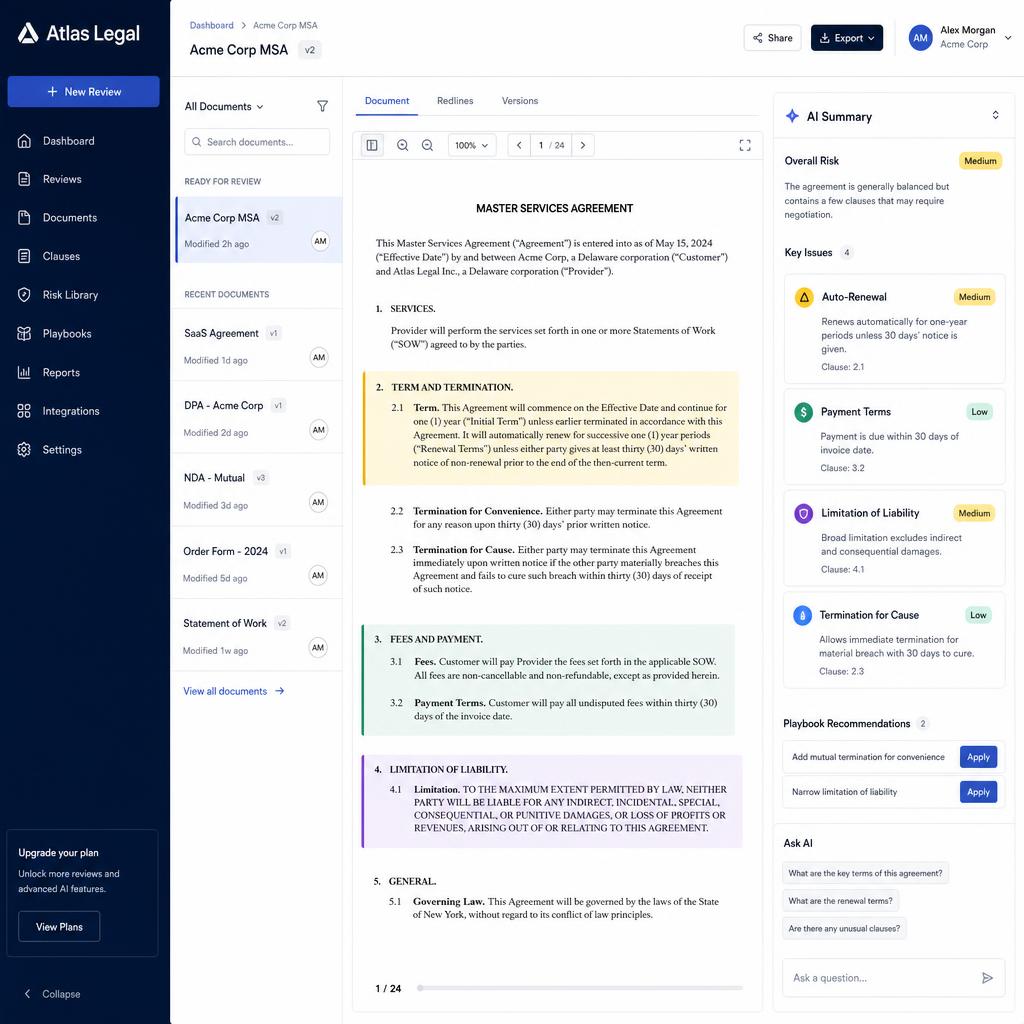Click the Share button
This screenshot has height=1024, width=1024.
pyautogui.click(x=772, y=38)
